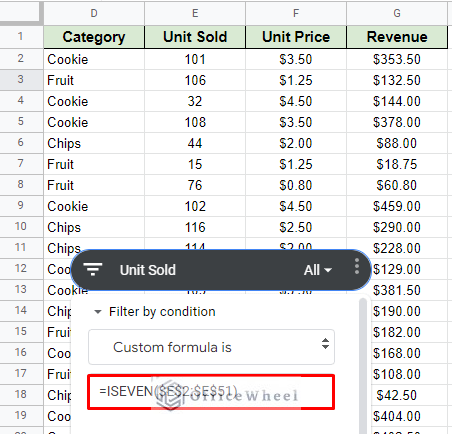Select column E header
Image resolution: width=452 pixels, height=434 pixels.
click(195, 13)
